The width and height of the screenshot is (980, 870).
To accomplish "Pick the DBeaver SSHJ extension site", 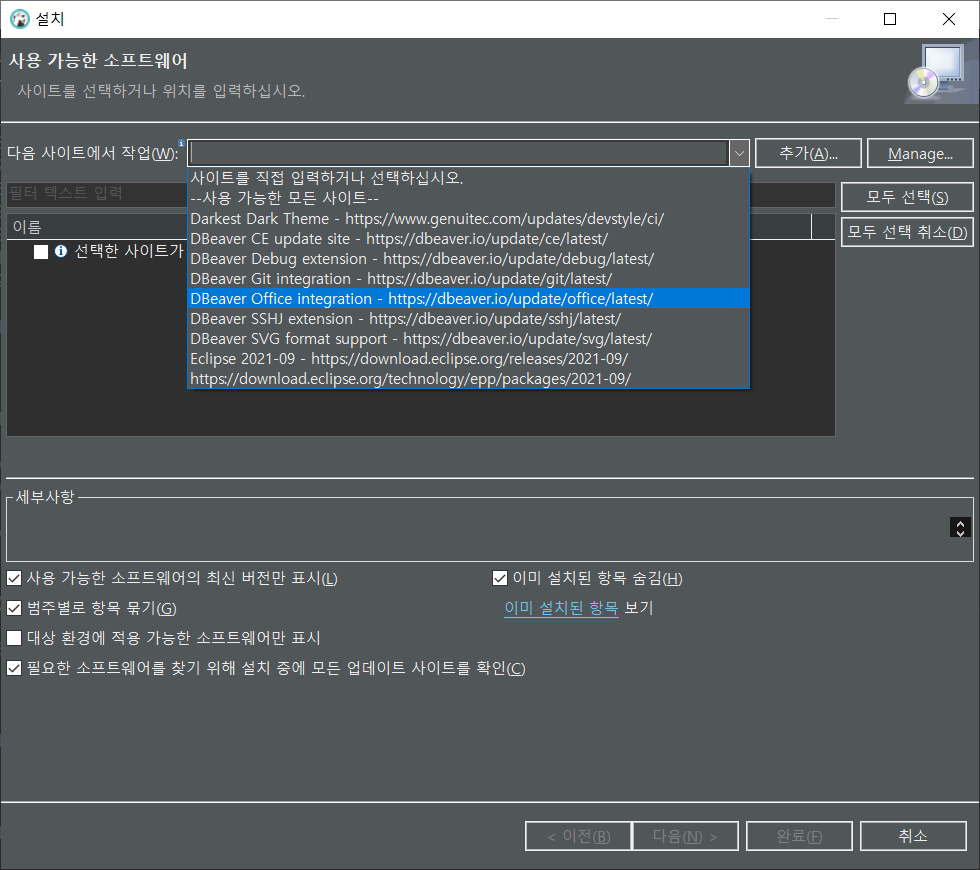I will tap(468, 319).
